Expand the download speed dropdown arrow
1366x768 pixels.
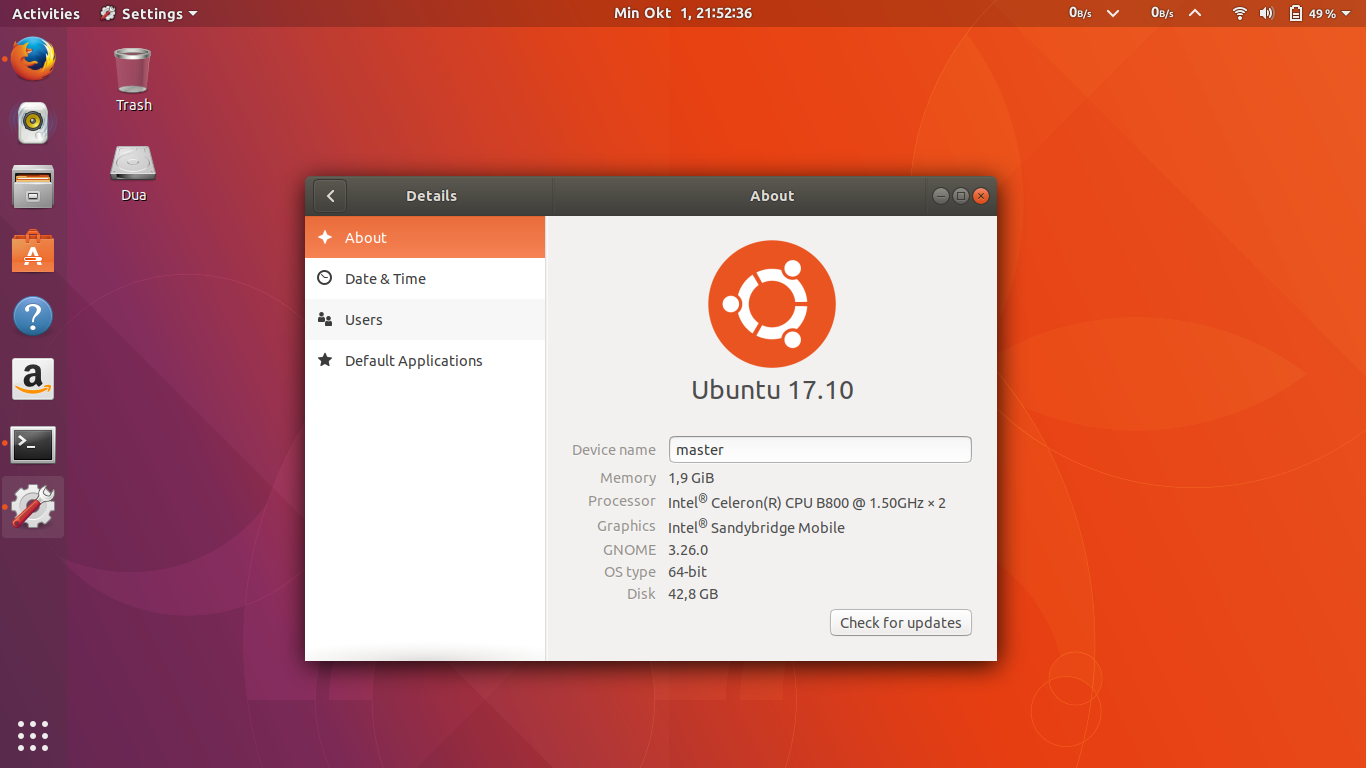1113,13
